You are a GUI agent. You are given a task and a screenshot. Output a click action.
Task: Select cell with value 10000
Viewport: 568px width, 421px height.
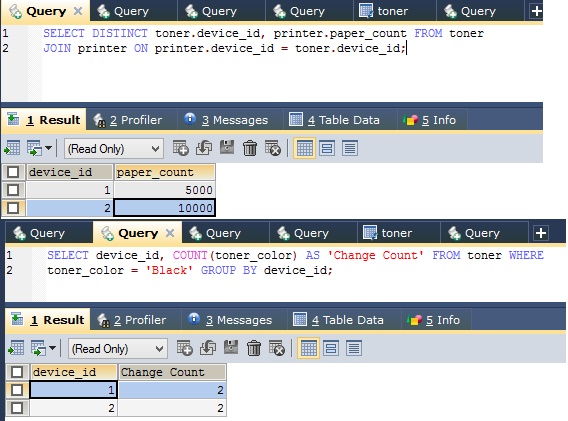165,208
